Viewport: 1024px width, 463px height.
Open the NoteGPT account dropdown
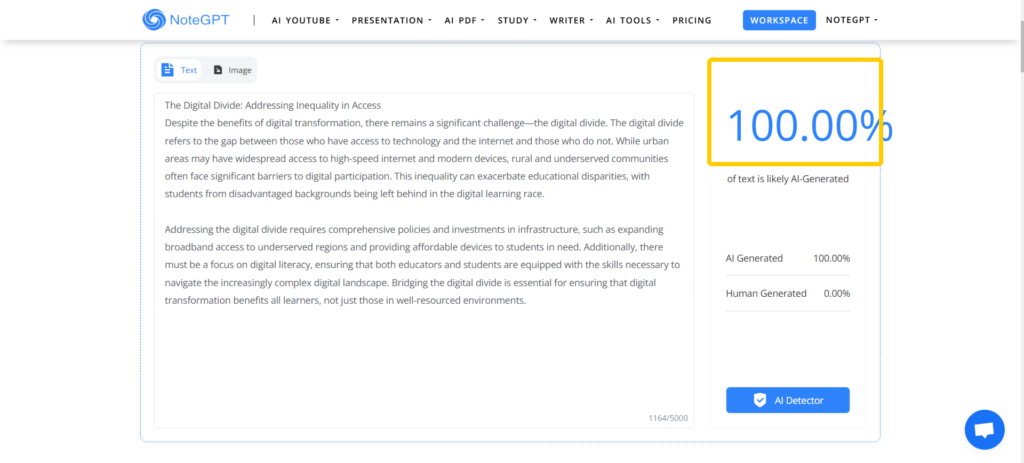pyautogui.click(x=849, y=20)
